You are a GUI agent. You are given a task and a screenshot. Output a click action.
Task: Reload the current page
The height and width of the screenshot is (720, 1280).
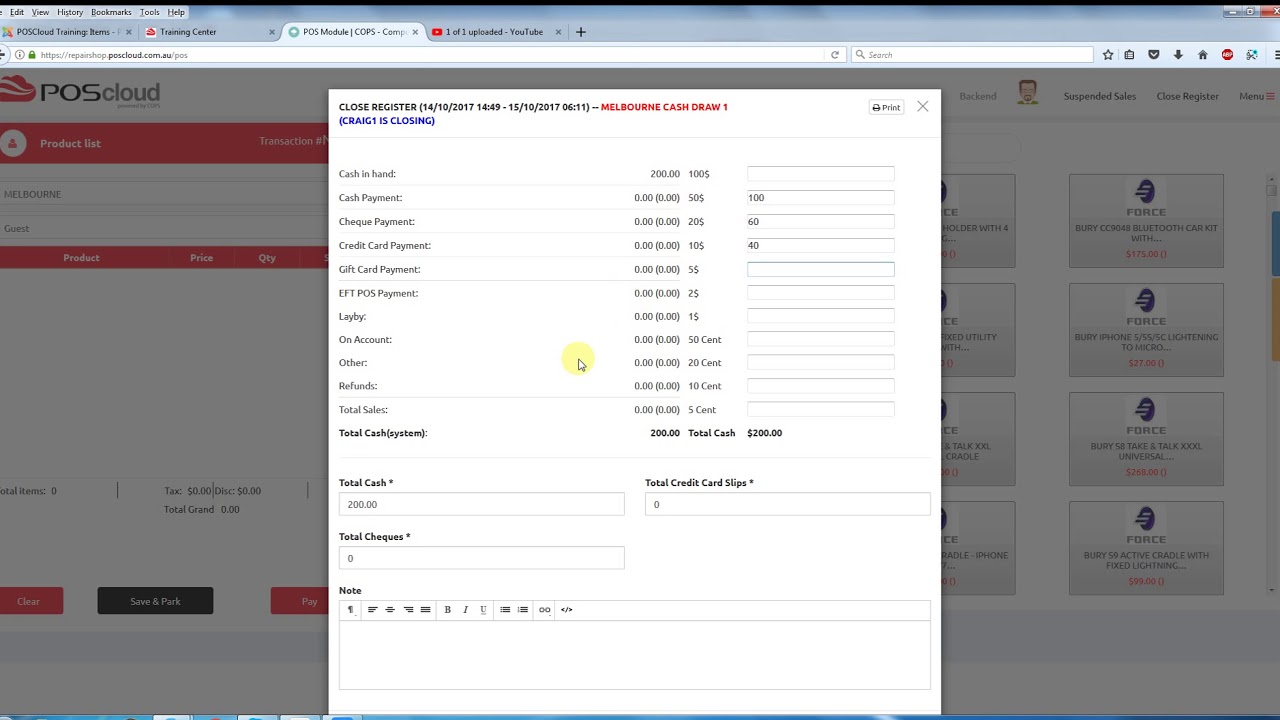[x=834, y=55]
